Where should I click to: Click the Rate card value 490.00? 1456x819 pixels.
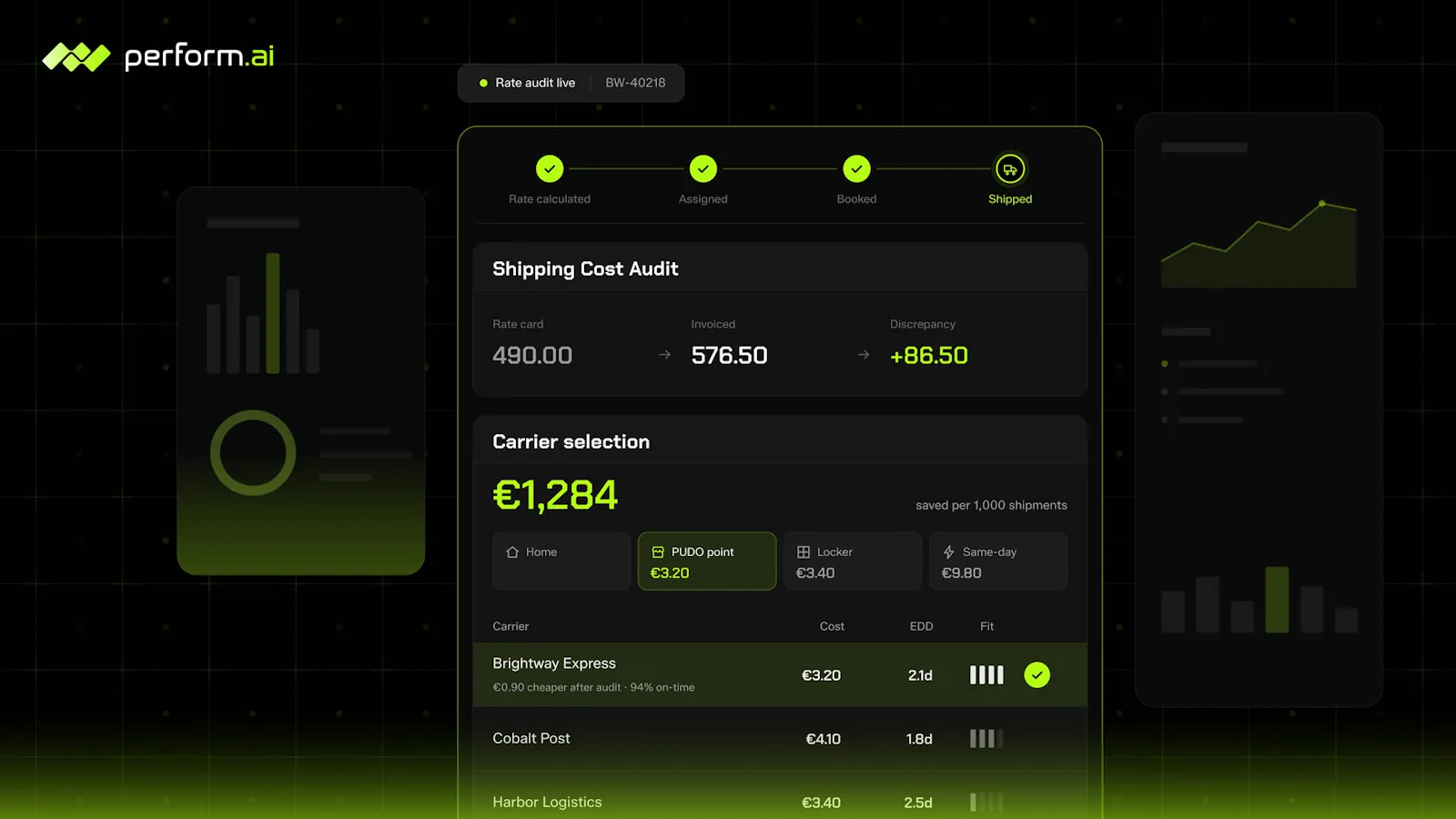pyautogui.click(x=532, y=356)
